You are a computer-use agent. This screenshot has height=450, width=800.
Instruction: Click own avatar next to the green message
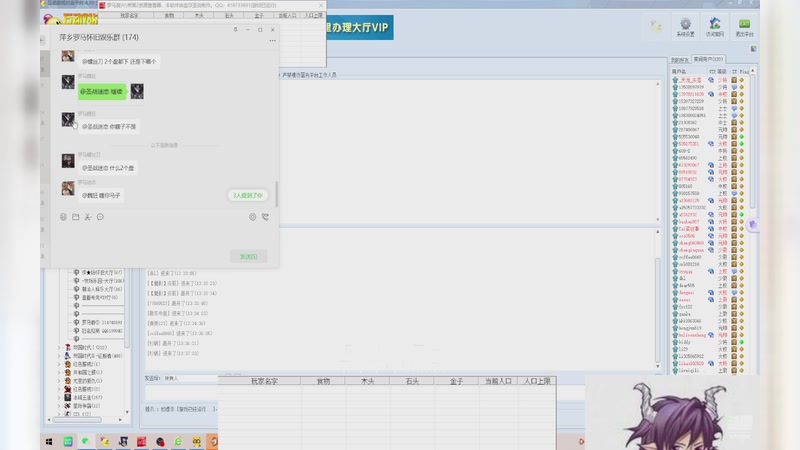pyautogui.click(x=137, y=91)
